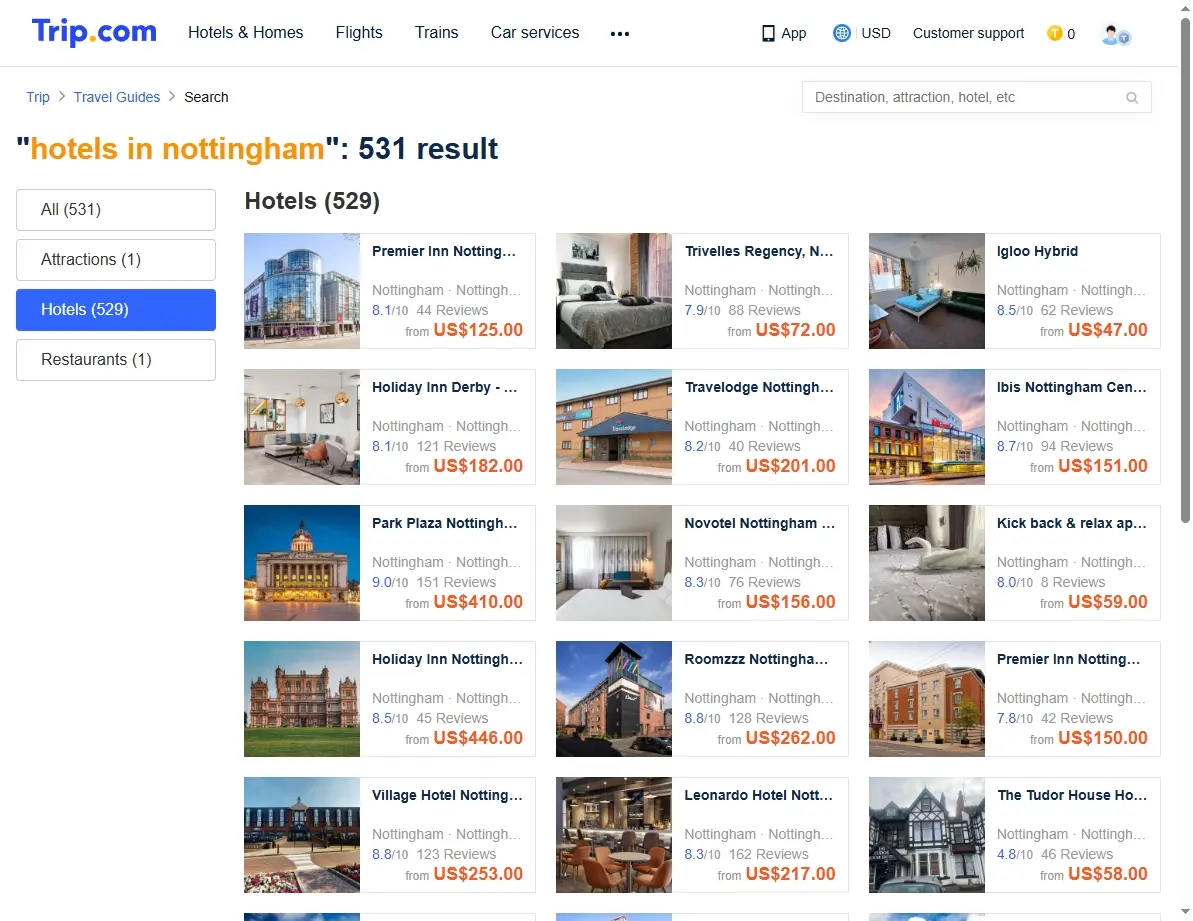Click Travelodge Nottingham title

click(x=759, y=388)
